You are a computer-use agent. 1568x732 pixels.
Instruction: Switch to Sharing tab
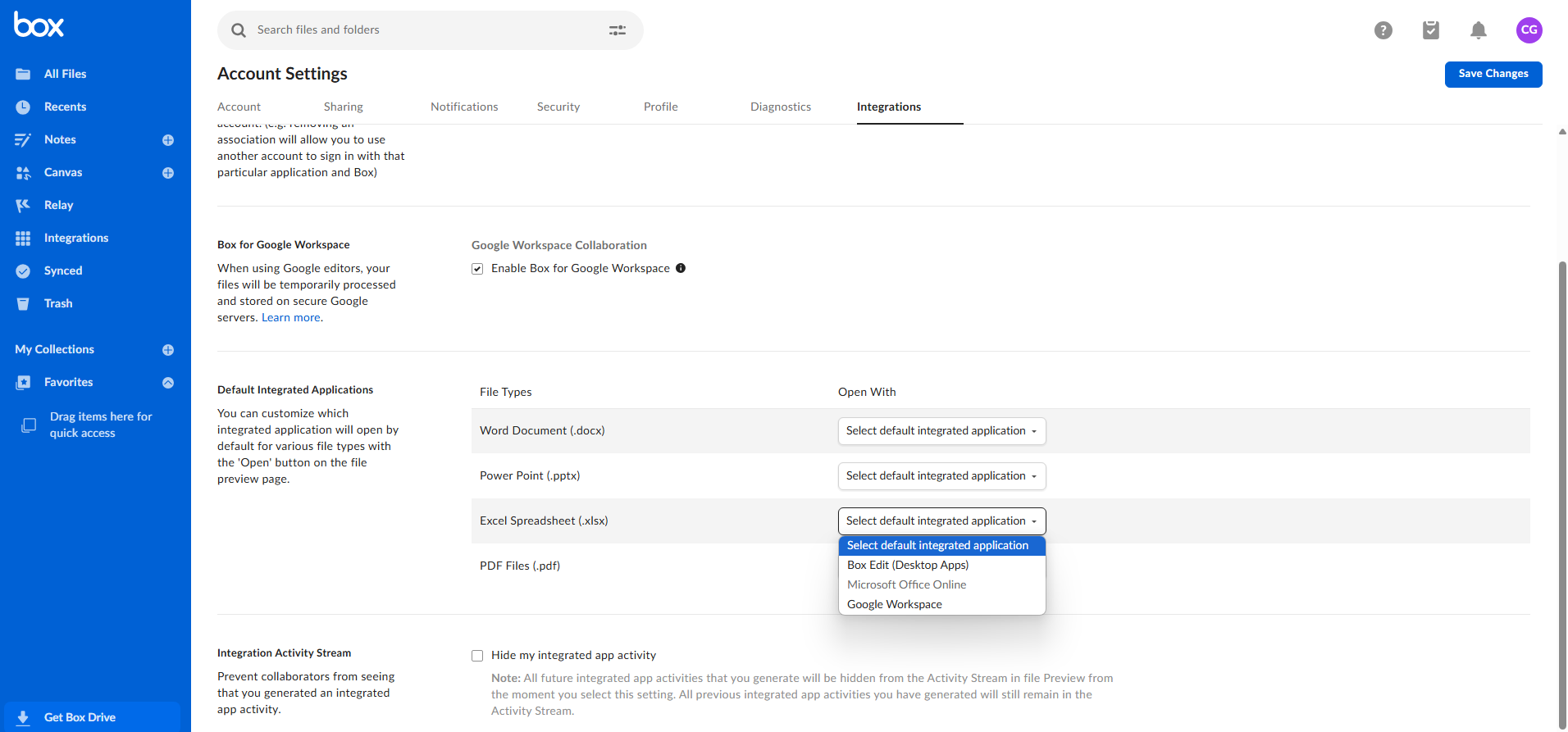click(344, 107)
